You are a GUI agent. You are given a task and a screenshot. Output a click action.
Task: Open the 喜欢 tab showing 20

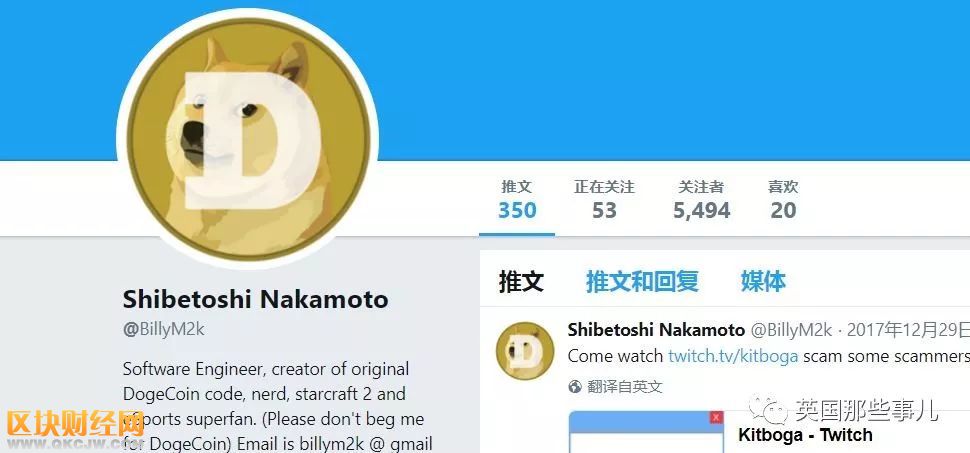tap(783, 200)
